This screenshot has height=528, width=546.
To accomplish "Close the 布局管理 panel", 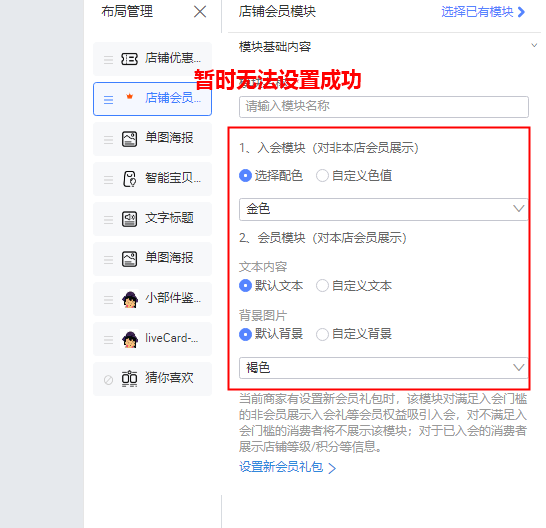I will pyautogui.click(x=200, y=11).
